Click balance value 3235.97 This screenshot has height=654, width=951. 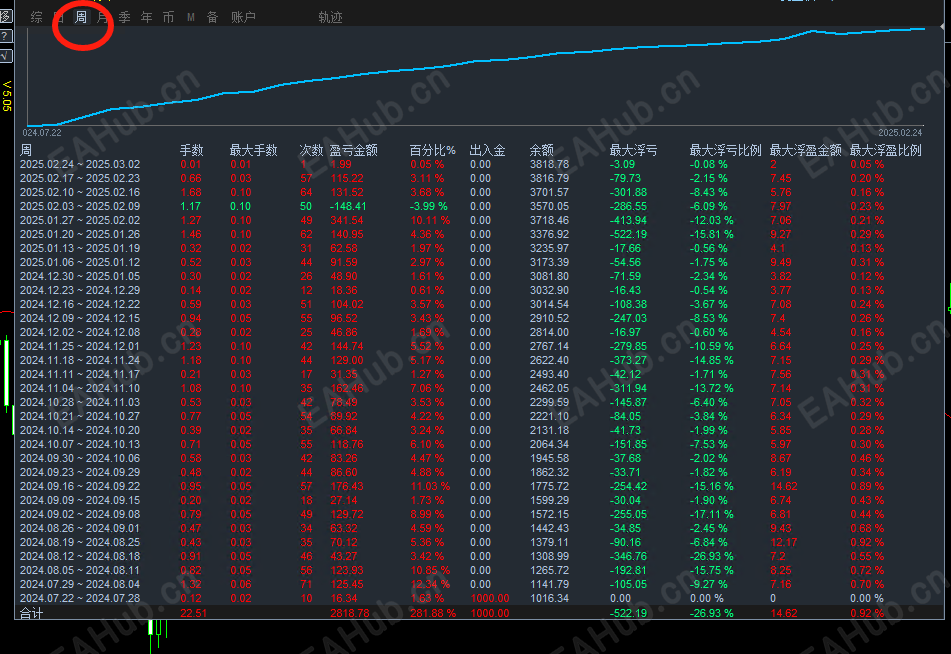pos(549,248)
